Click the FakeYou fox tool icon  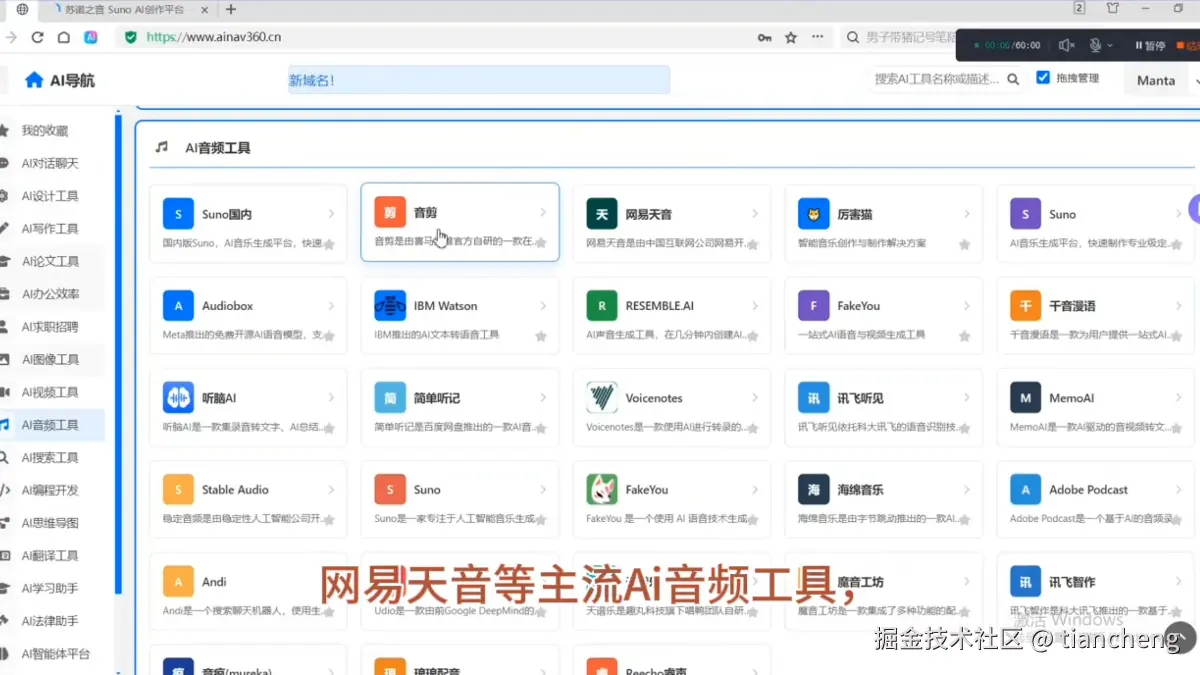click(601, 489)
